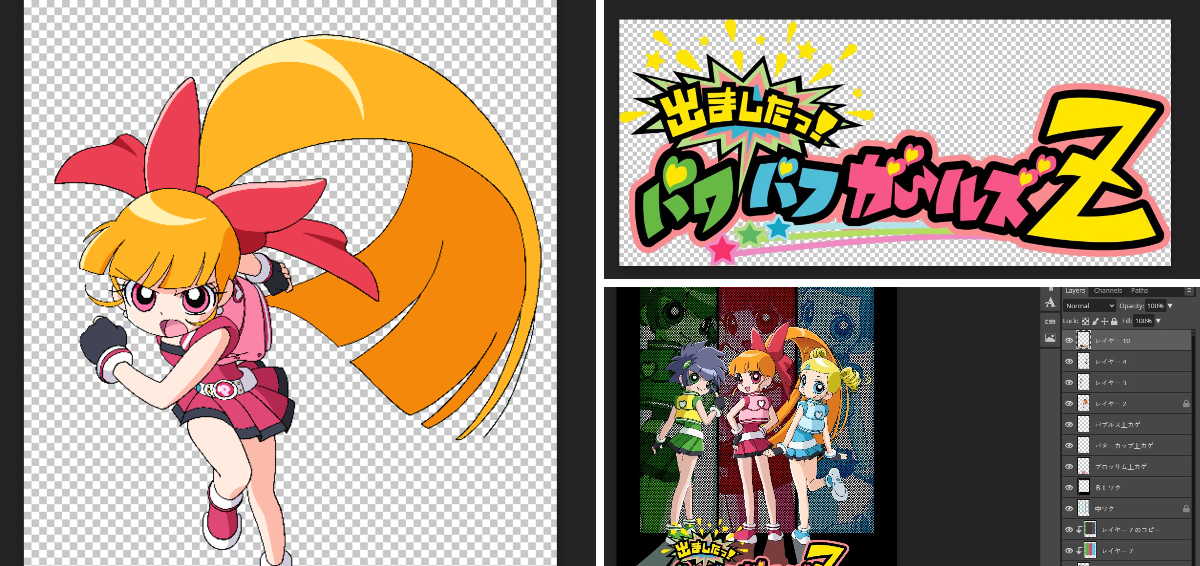Image resolution: width=1200 pixels, height=566 pixels.
Task: Switch to the Layers tab
Action: click(x=1075, y=291)
